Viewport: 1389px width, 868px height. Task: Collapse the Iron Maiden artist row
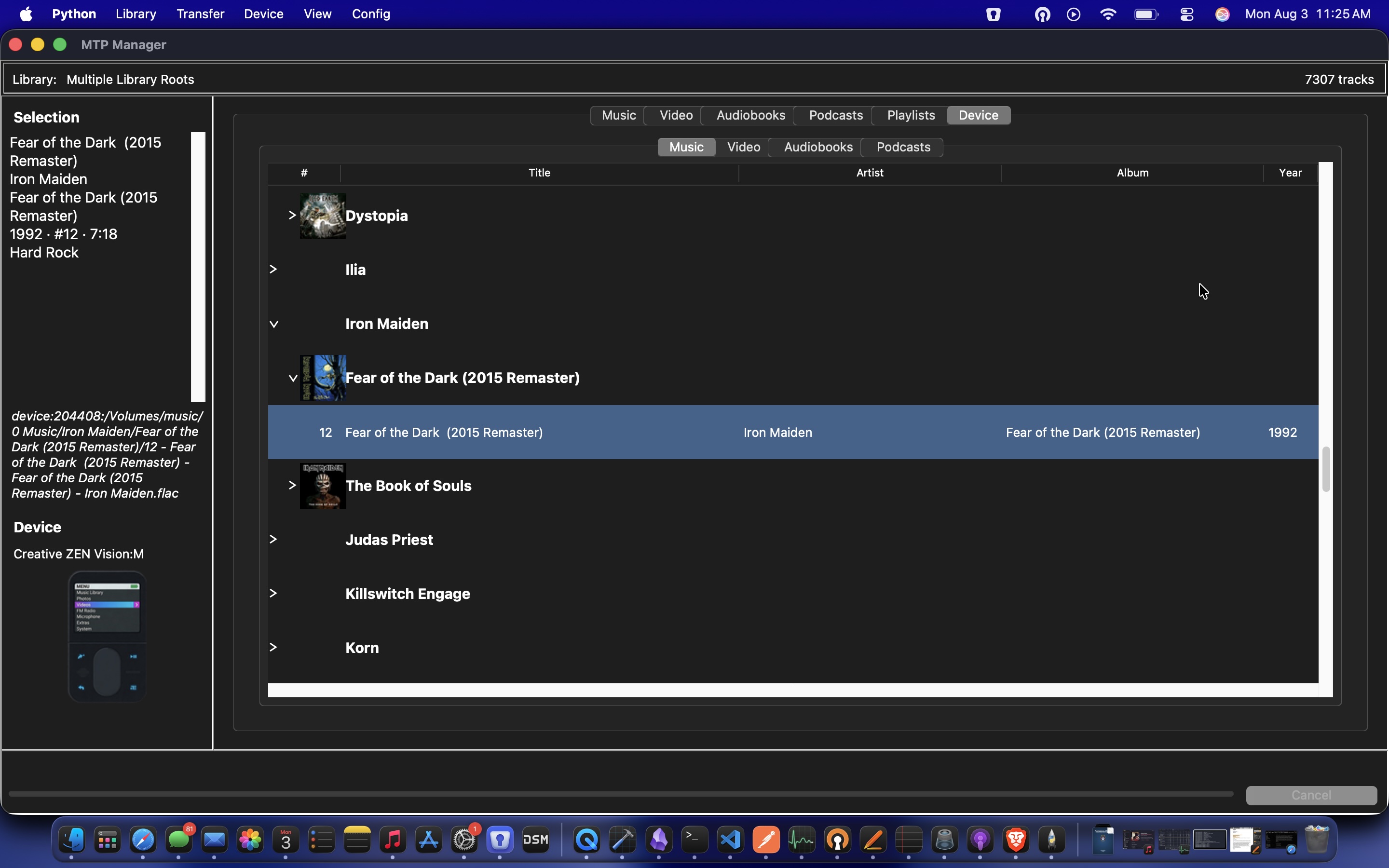[274, 325]
